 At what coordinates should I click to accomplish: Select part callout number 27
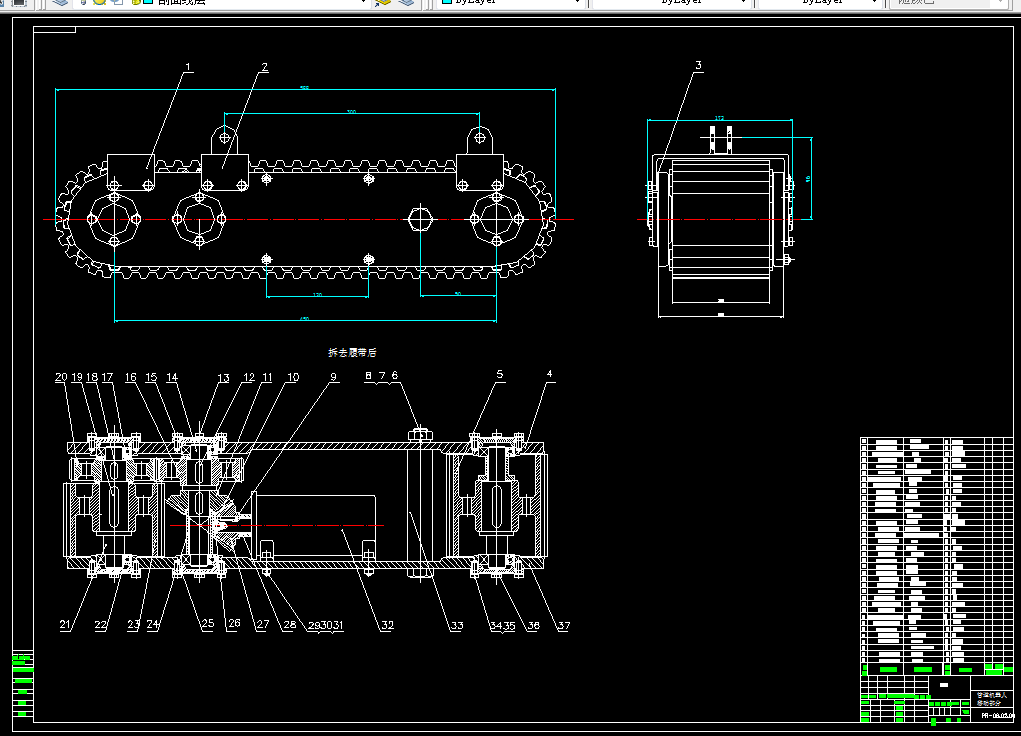coord(262,624)
